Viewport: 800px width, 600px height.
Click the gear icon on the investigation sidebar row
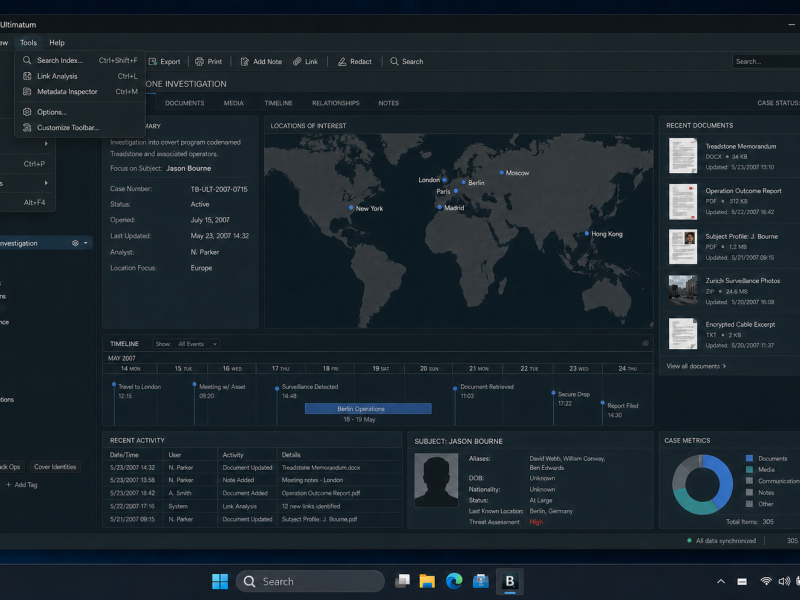point(75,243)
